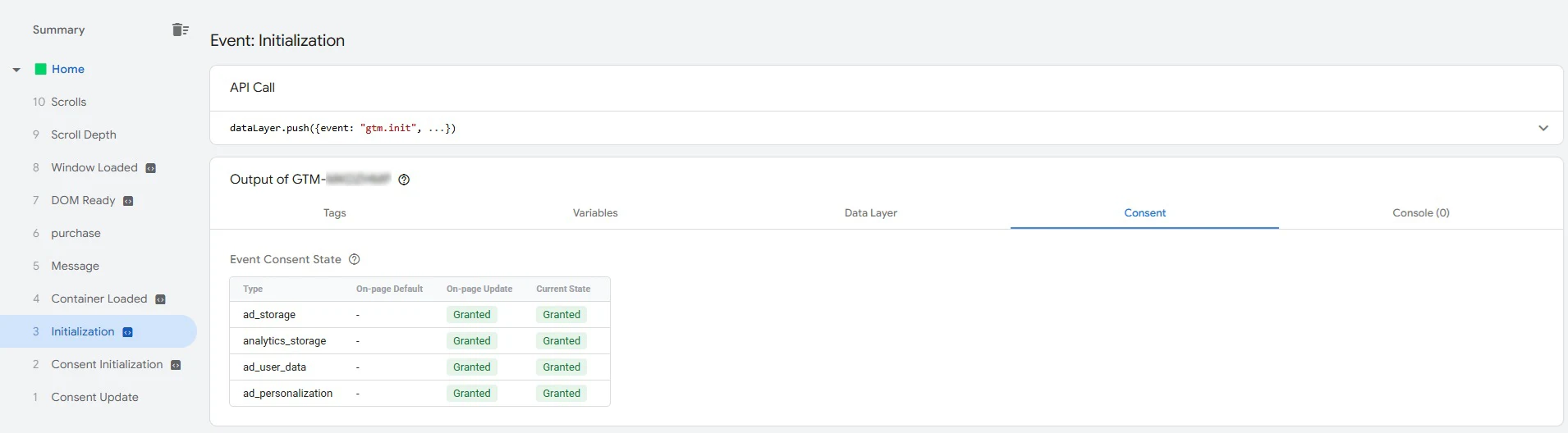
Task: Click ad_storage Current State Granted badge
Action: point(562,314)
